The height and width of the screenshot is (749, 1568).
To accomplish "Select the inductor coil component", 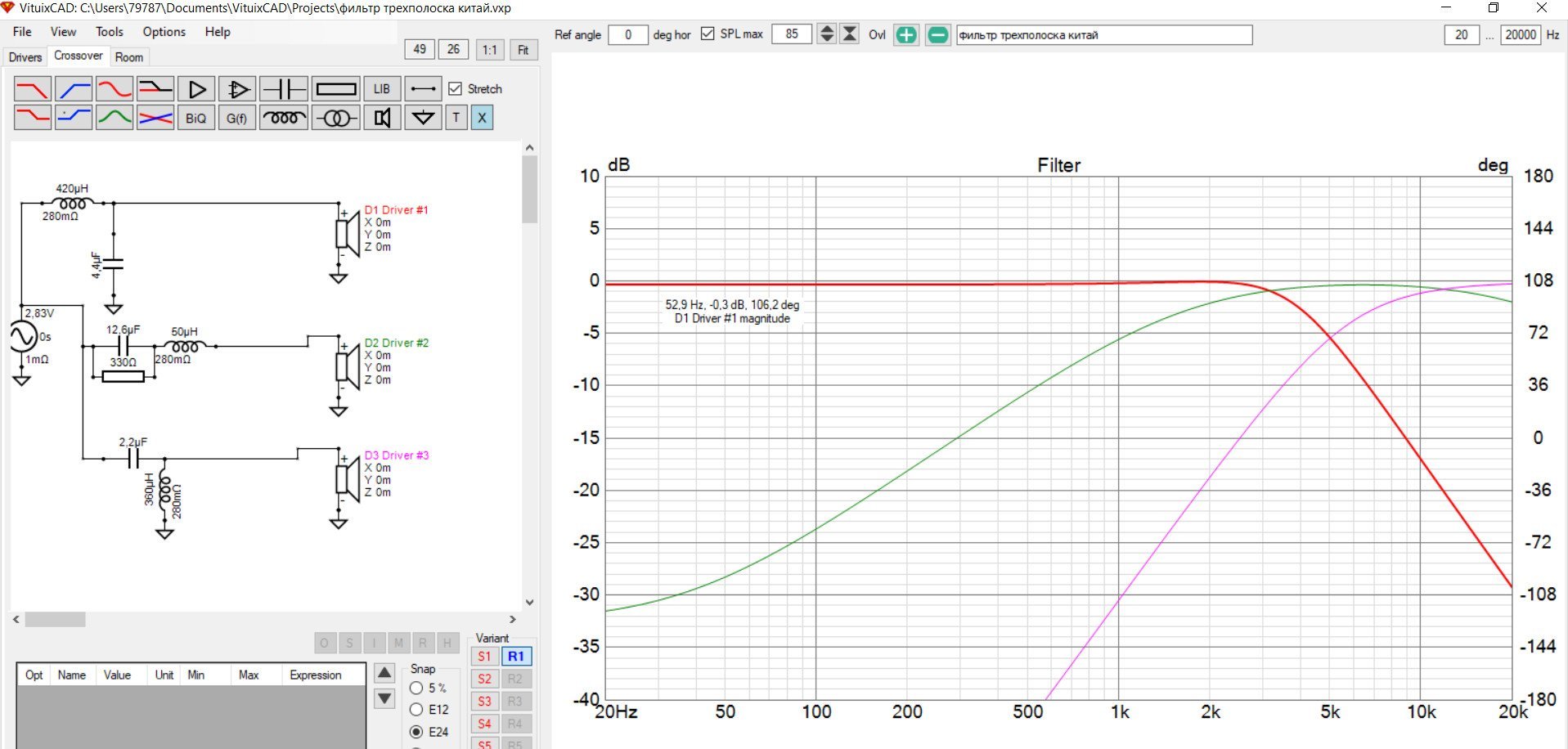I will click(x=284, y=119).
